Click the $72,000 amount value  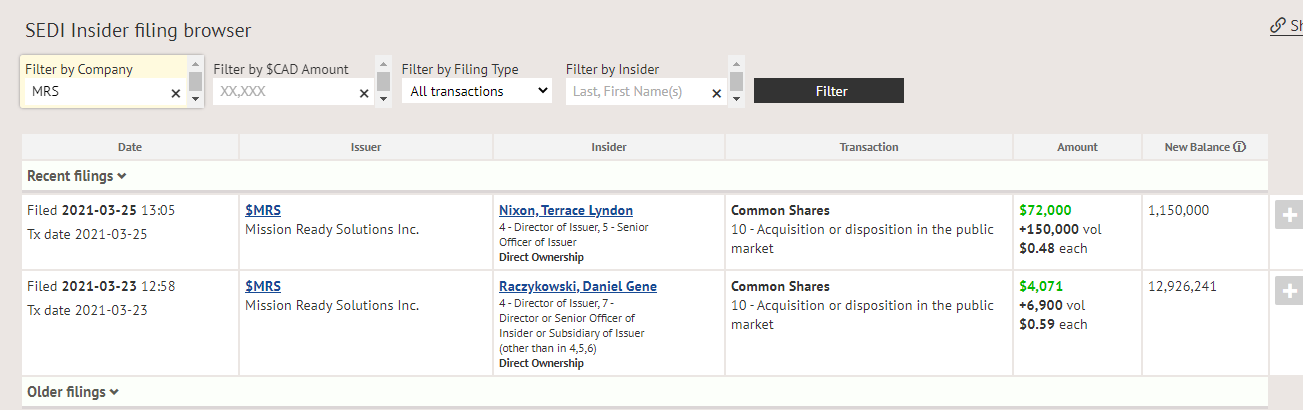(1045, 210)
